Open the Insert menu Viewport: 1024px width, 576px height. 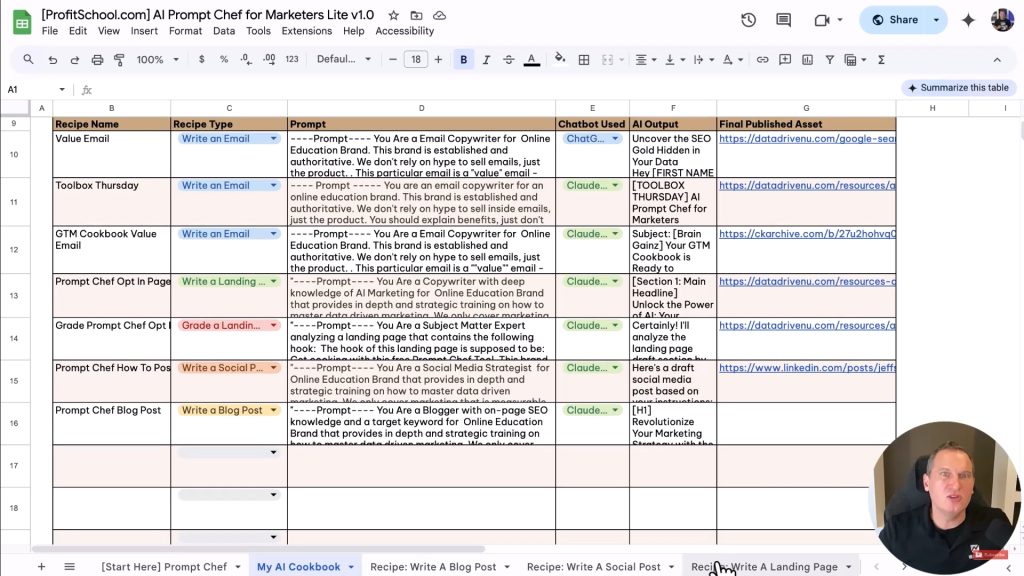tap(144, 31)
